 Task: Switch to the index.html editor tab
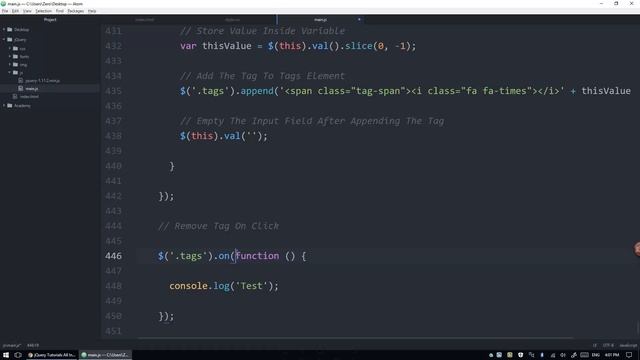tap(144, 20)
